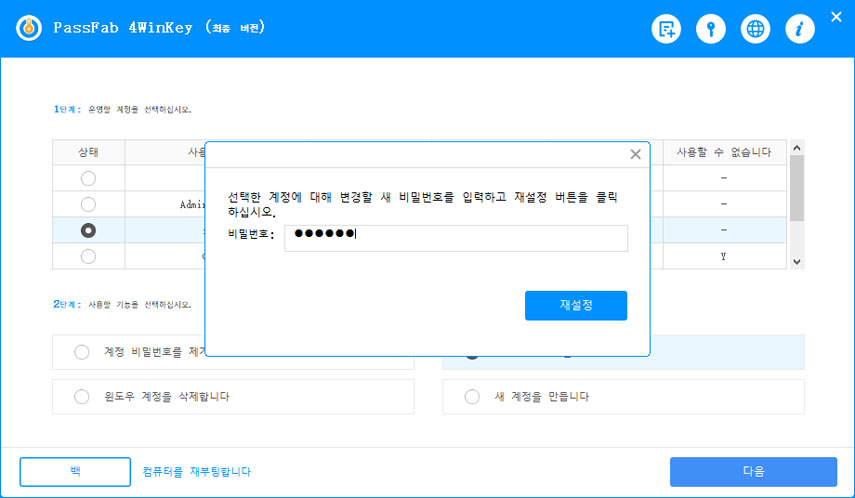Open the purchase/order list icon
The image size is (855, 498).
click(x=666, y=29)
